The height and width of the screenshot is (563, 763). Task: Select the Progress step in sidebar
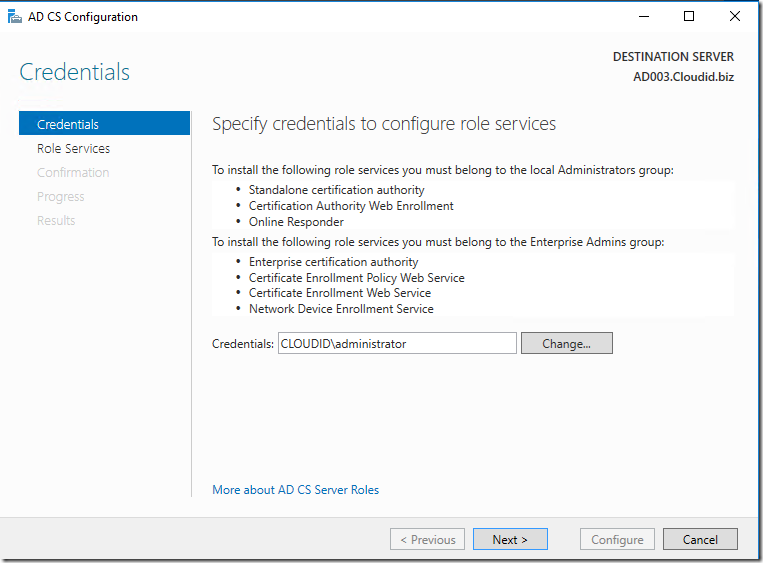(61, 197)
